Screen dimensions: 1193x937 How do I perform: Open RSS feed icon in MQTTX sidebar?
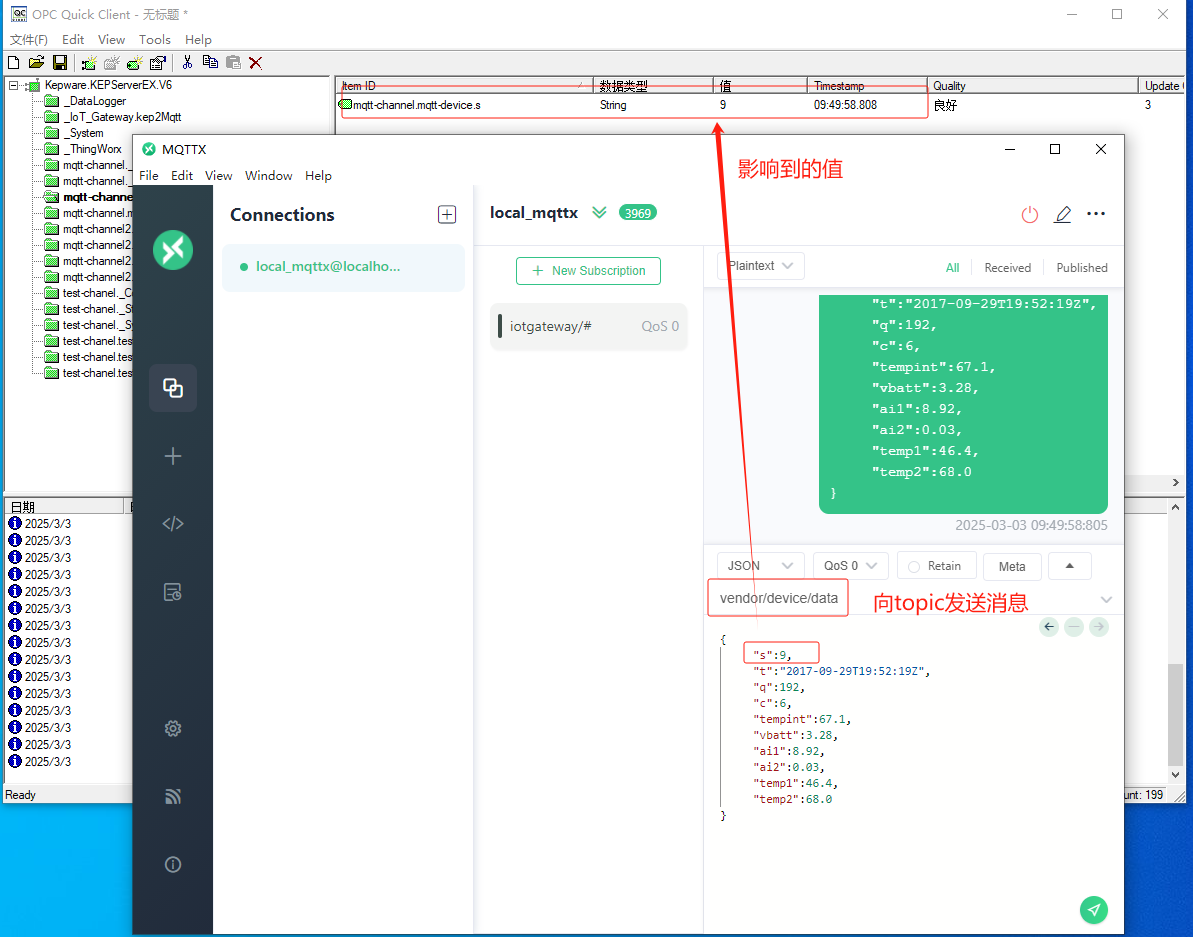tap(173, 796)
